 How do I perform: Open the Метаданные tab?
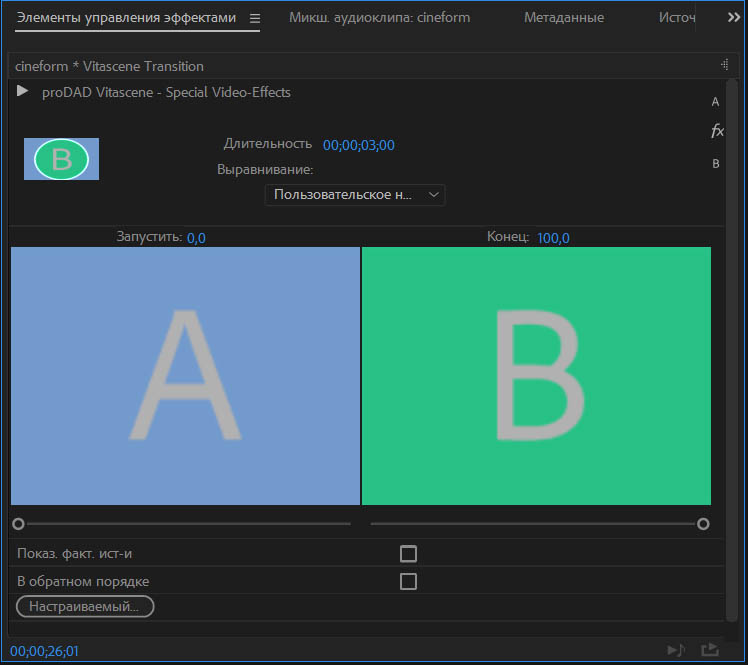tap(563, 18)
